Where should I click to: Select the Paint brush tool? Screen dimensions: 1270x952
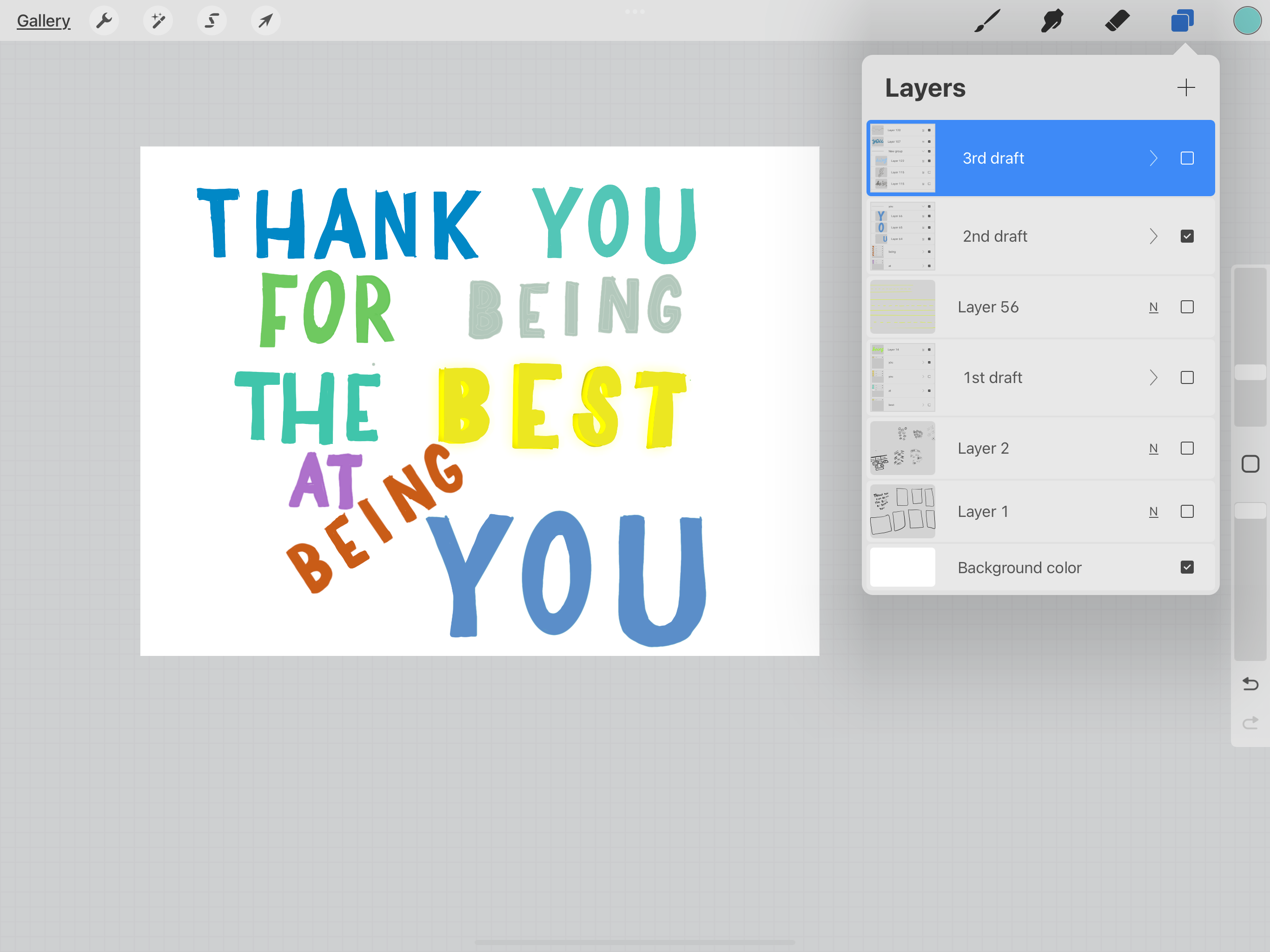(987, 20)
